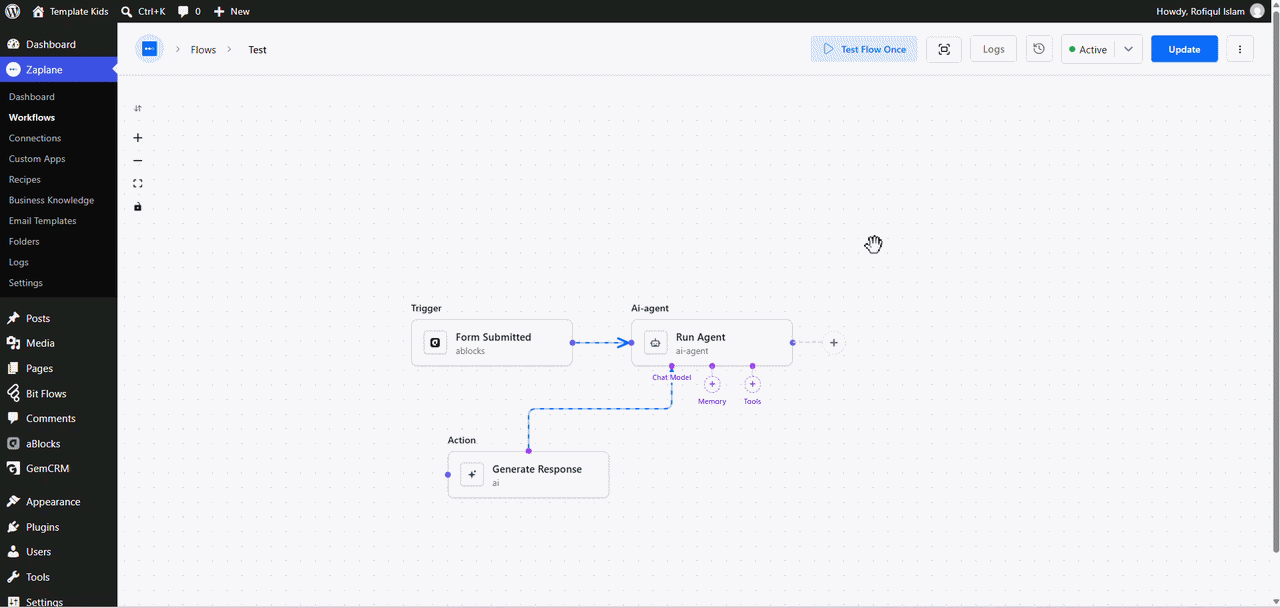Click the zoom in plus control

point(138,138)
